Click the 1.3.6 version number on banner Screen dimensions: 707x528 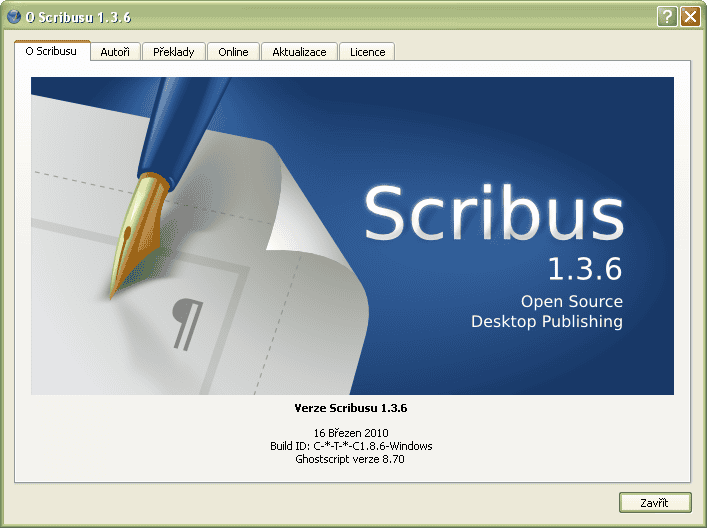pyautogui.click(x=584, y=268)
